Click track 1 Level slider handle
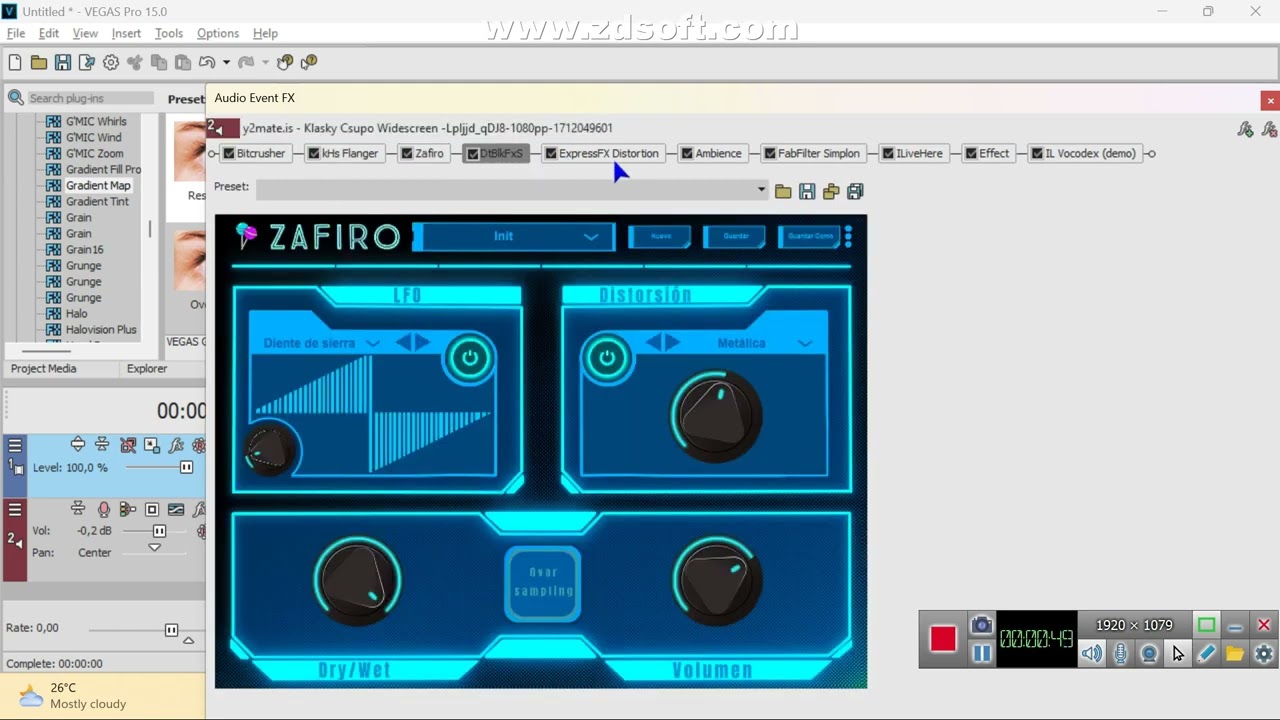This screenshot has width=1280, height=720. [x=186, y=468]
